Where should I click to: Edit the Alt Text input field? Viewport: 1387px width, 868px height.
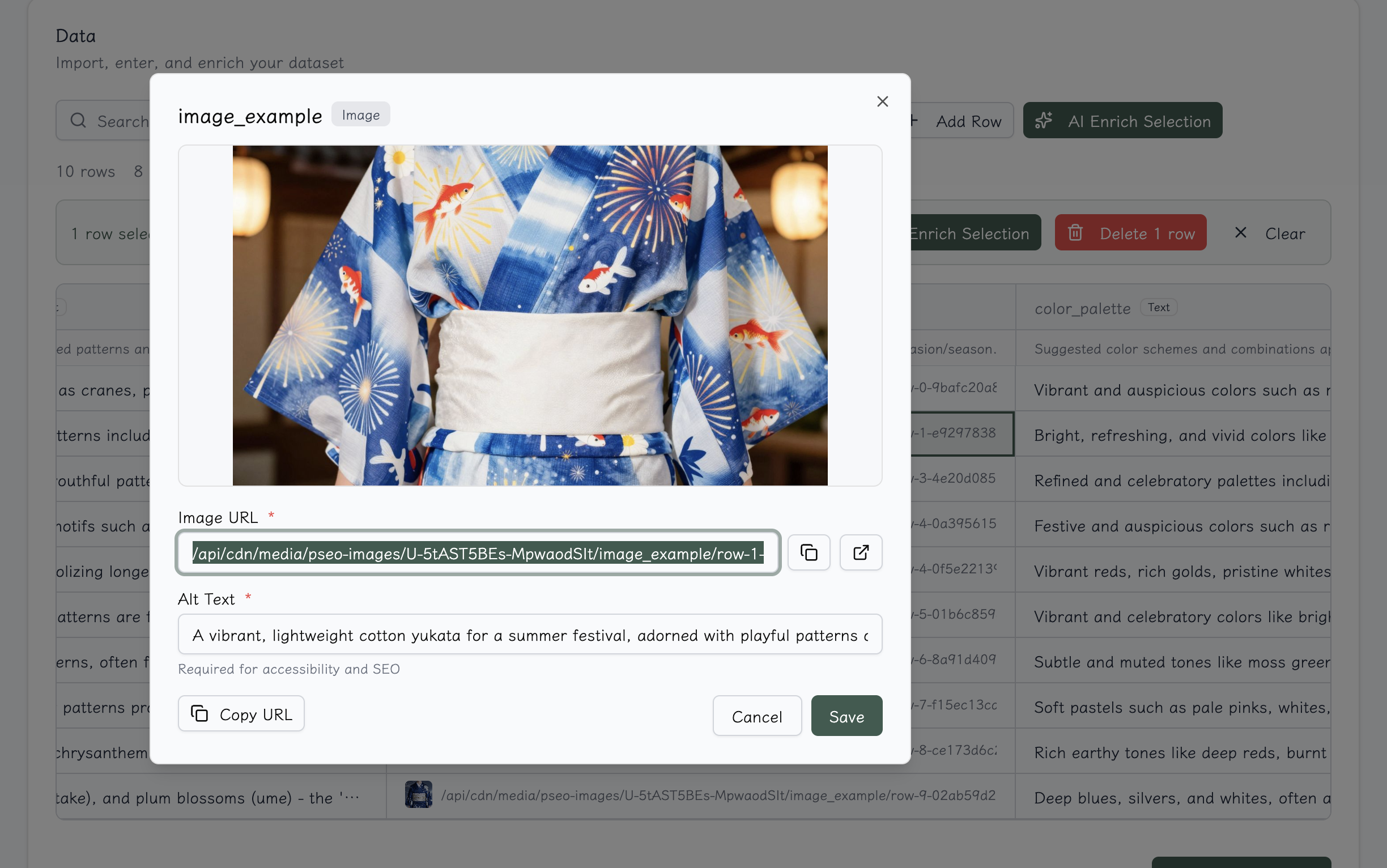pyautogui.click(x=529, y=635)
